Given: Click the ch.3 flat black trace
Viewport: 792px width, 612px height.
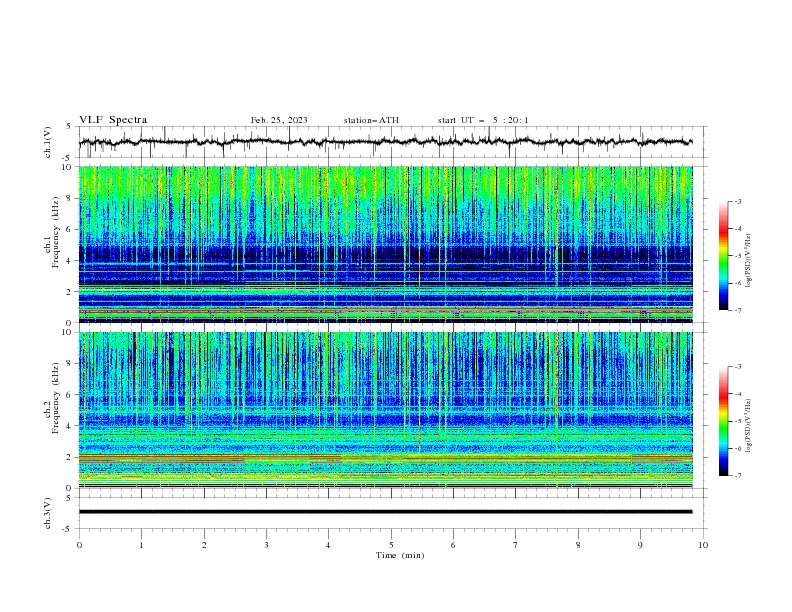Looking at the screenshot, I should (x=385, y=512).
